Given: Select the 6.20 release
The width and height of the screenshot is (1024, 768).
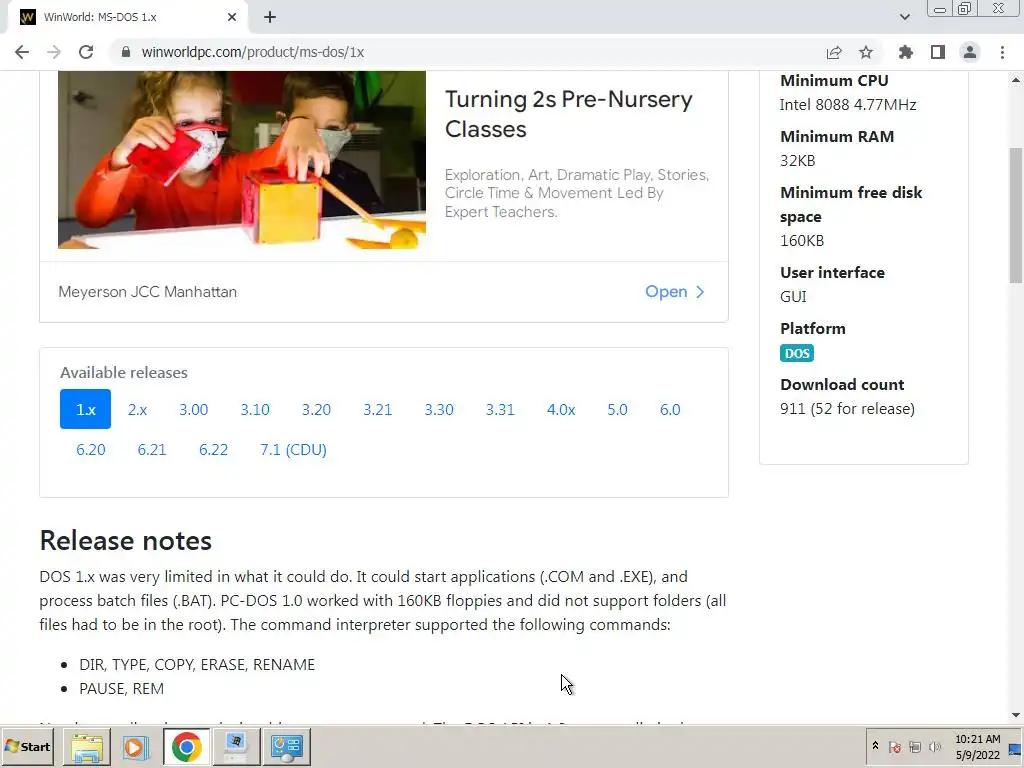Looking at the screenshot, I should click(91, 450).
